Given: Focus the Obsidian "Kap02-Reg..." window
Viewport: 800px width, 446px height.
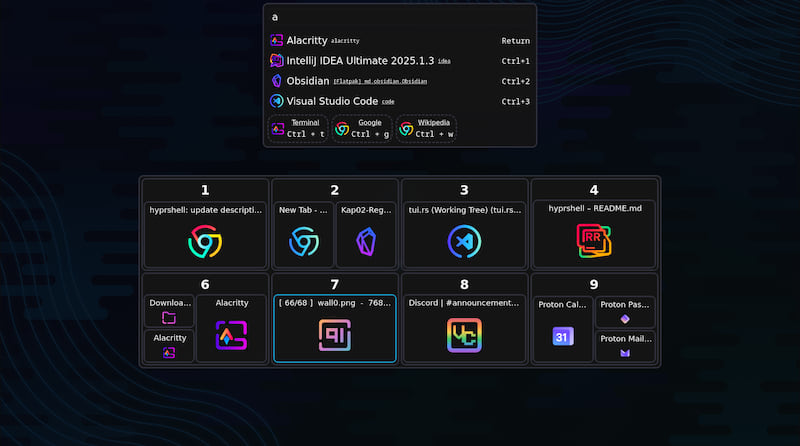Looking at the screenshot, I should pyautogui.click(x=366, y=235).
